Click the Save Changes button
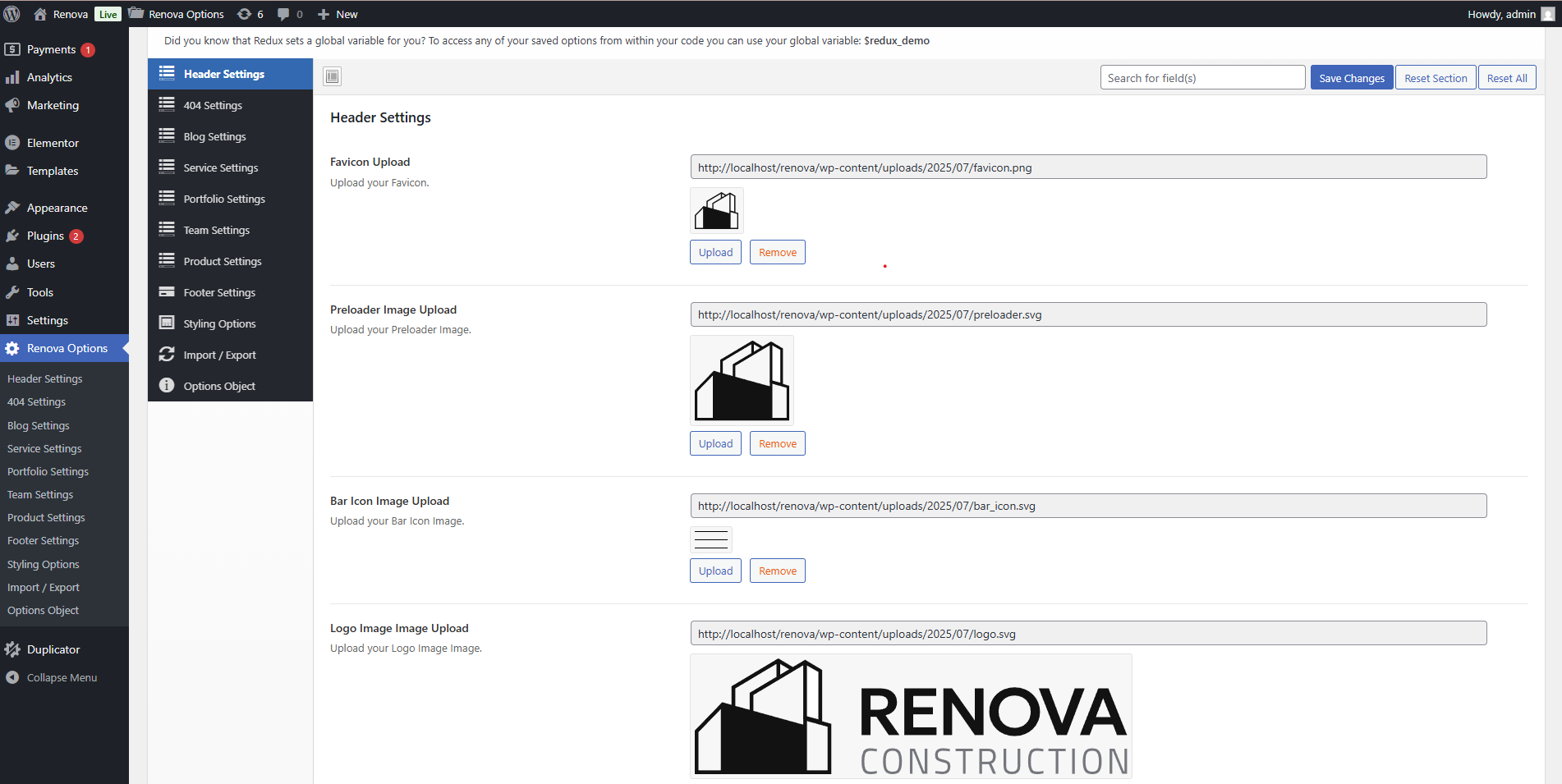Image resolution: width=1562 pixels, height=784 pixels. coord(1351,78)
